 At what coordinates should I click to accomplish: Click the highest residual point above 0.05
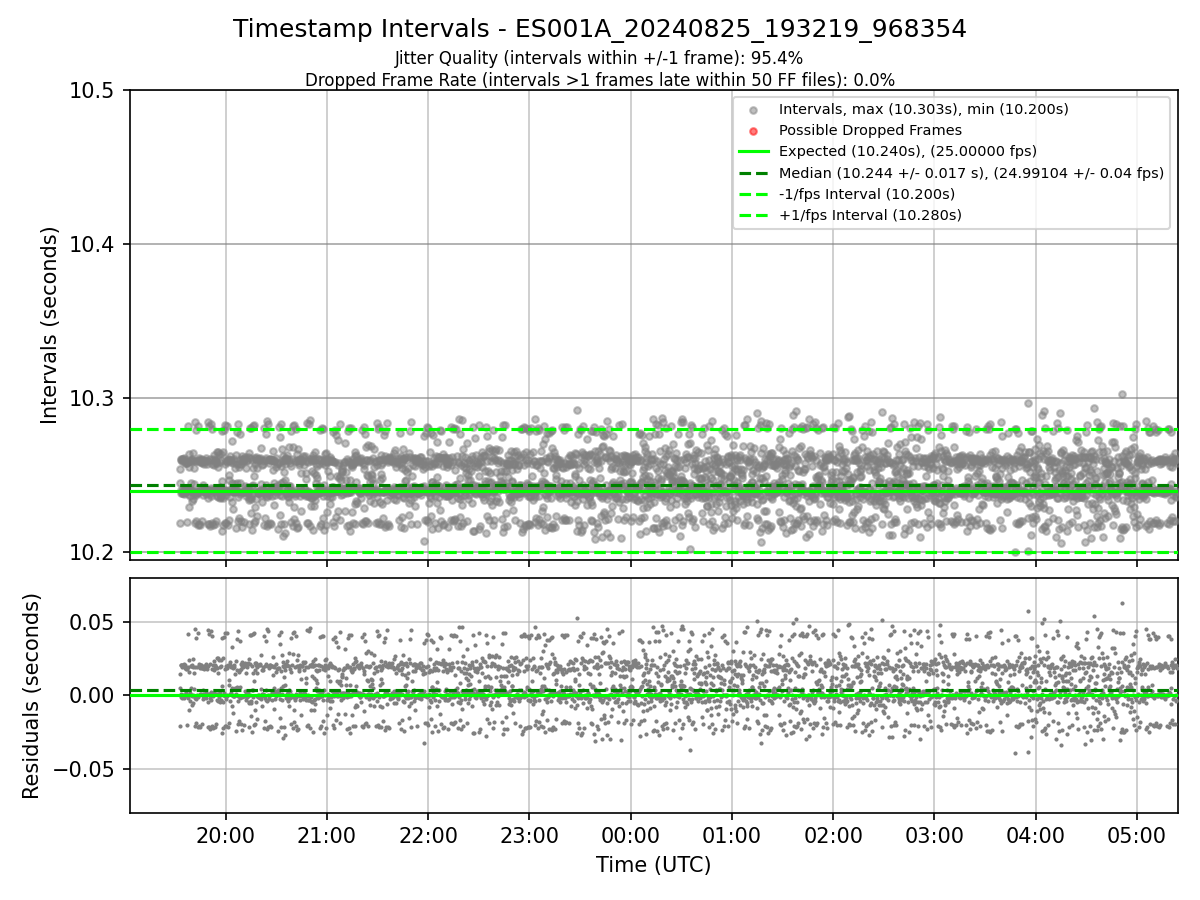1122,603
